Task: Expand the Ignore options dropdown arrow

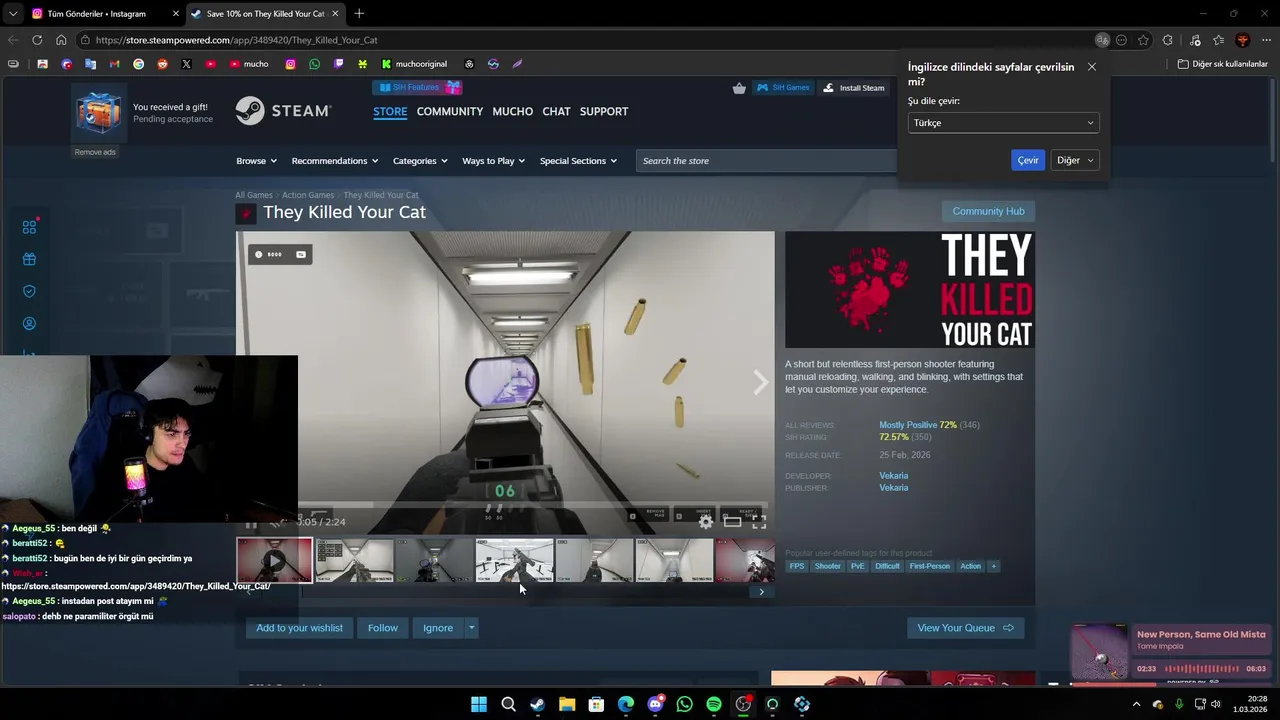Action: [x=471, y=628]
